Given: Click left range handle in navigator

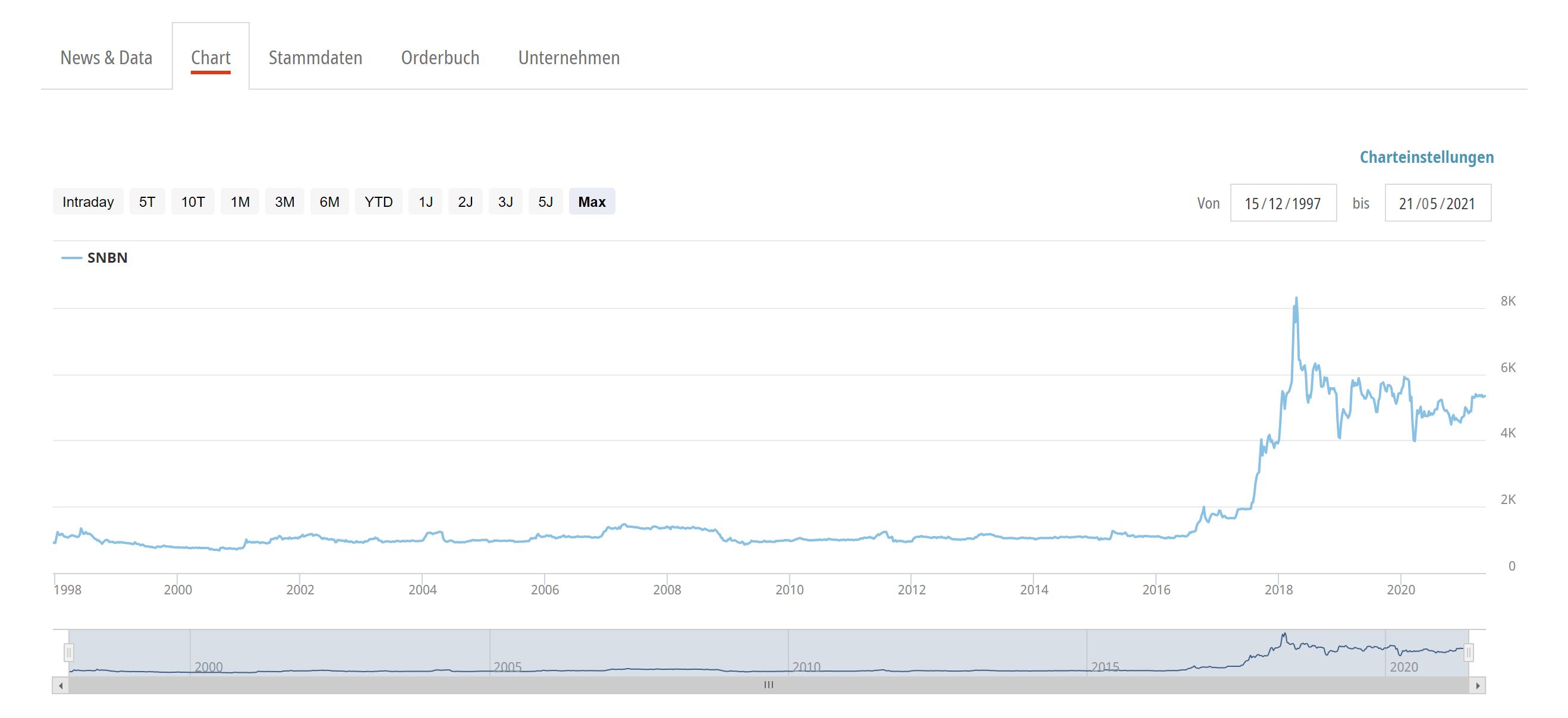Looking at the screenshot, I should click(69, 653).
